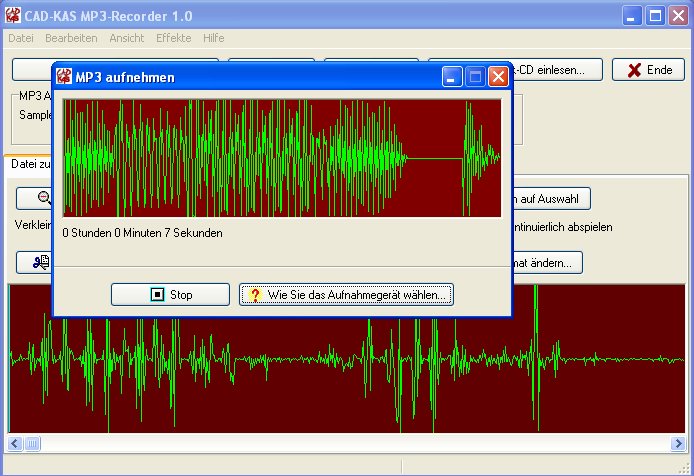Open the Datei menu
Screen dimensions: 694x476
(21, 38)
